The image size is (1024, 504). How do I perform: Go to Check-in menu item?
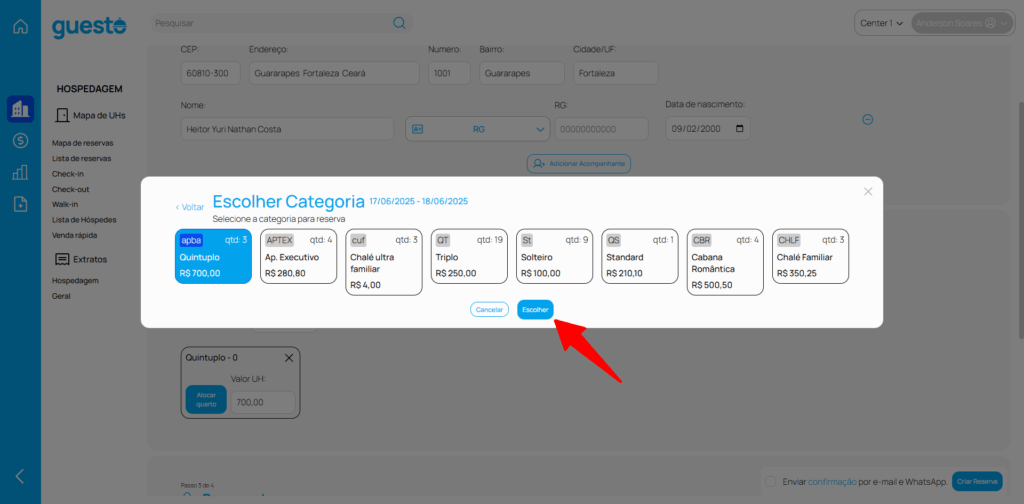[68, 174]
